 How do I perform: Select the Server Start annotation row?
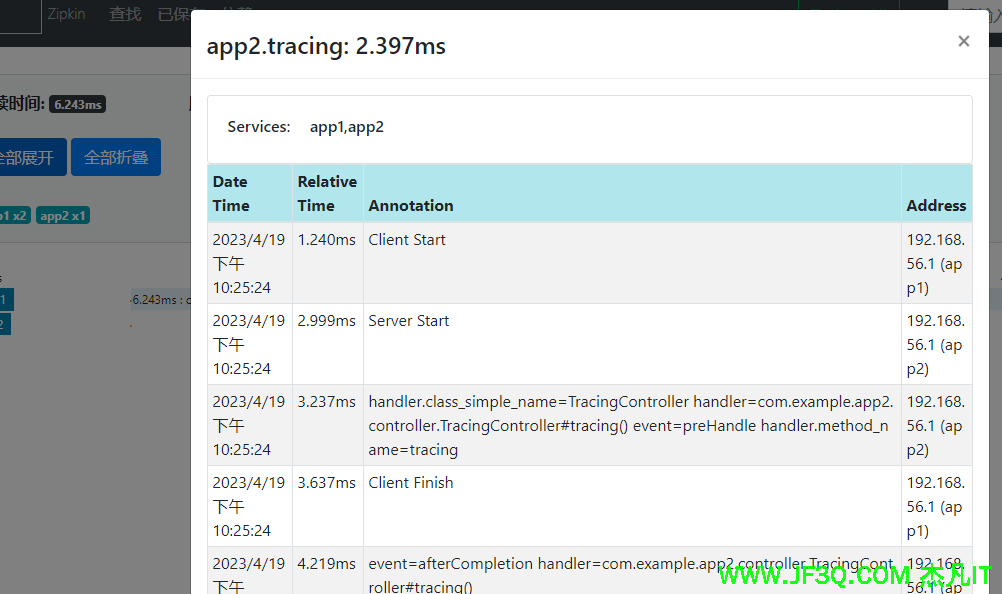(409, 321)
